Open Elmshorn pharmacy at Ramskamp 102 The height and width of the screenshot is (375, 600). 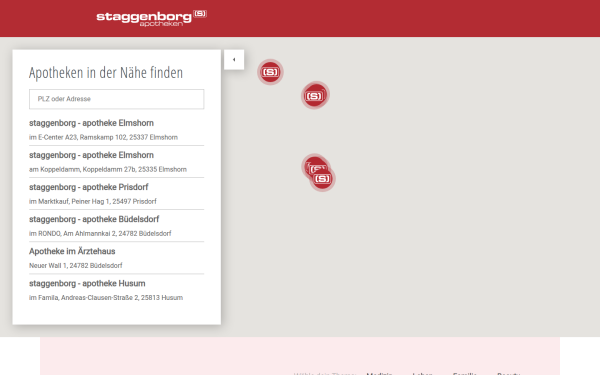(x=117, y=130)
